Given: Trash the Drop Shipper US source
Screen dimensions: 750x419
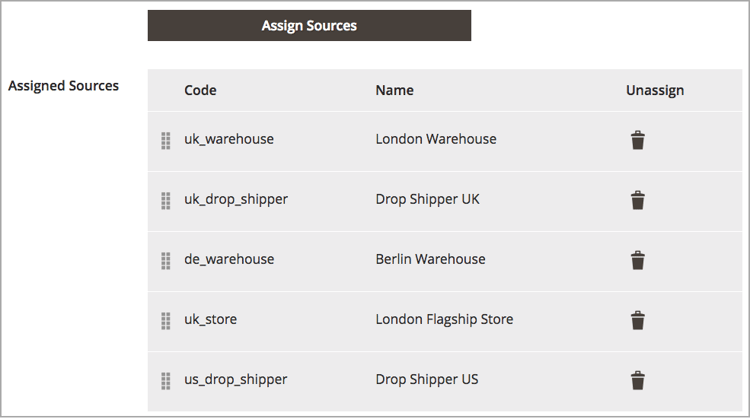Looking at the screenshot, I should coord(638,380).
